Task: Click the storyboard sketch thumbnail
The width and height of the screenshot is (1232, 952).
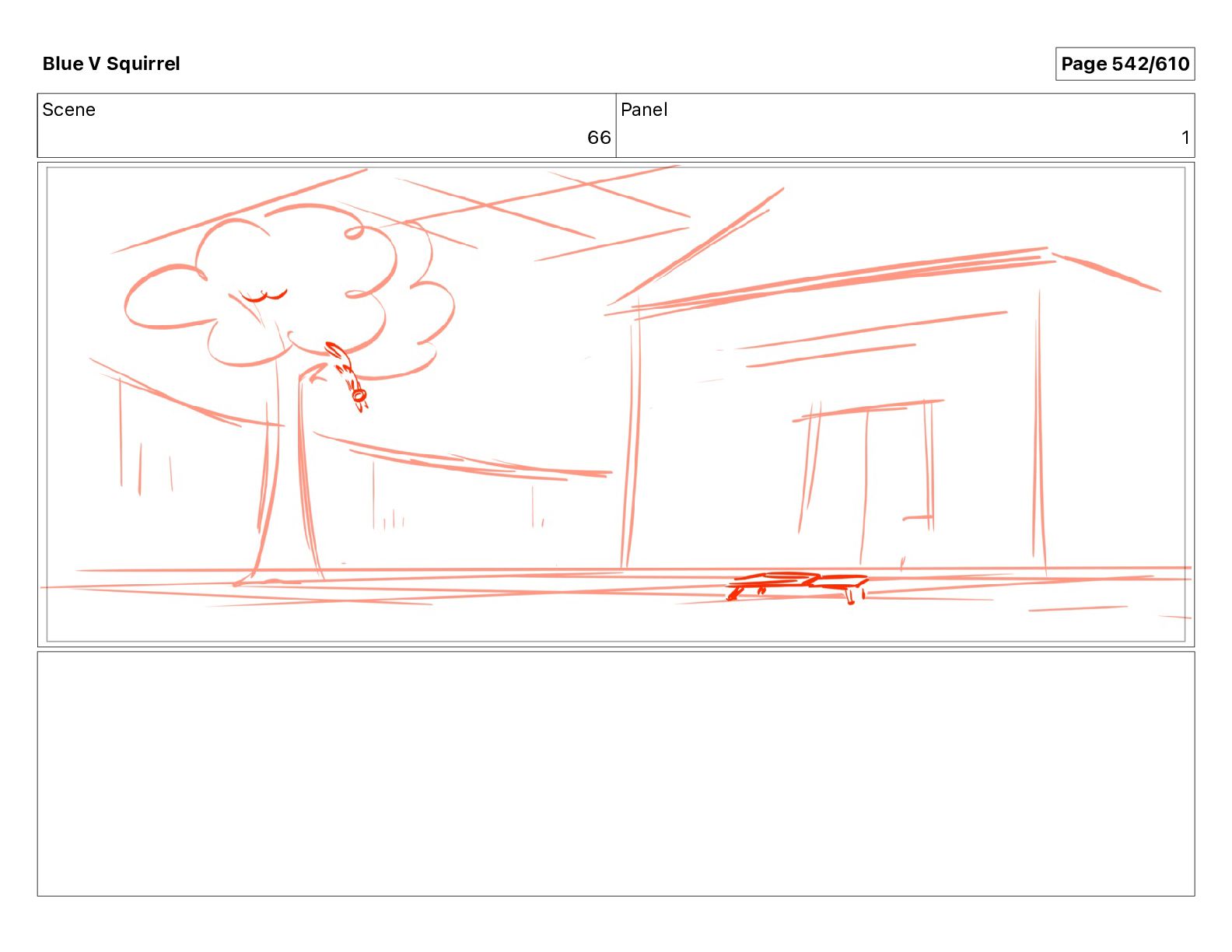Action: coord(616,404)
